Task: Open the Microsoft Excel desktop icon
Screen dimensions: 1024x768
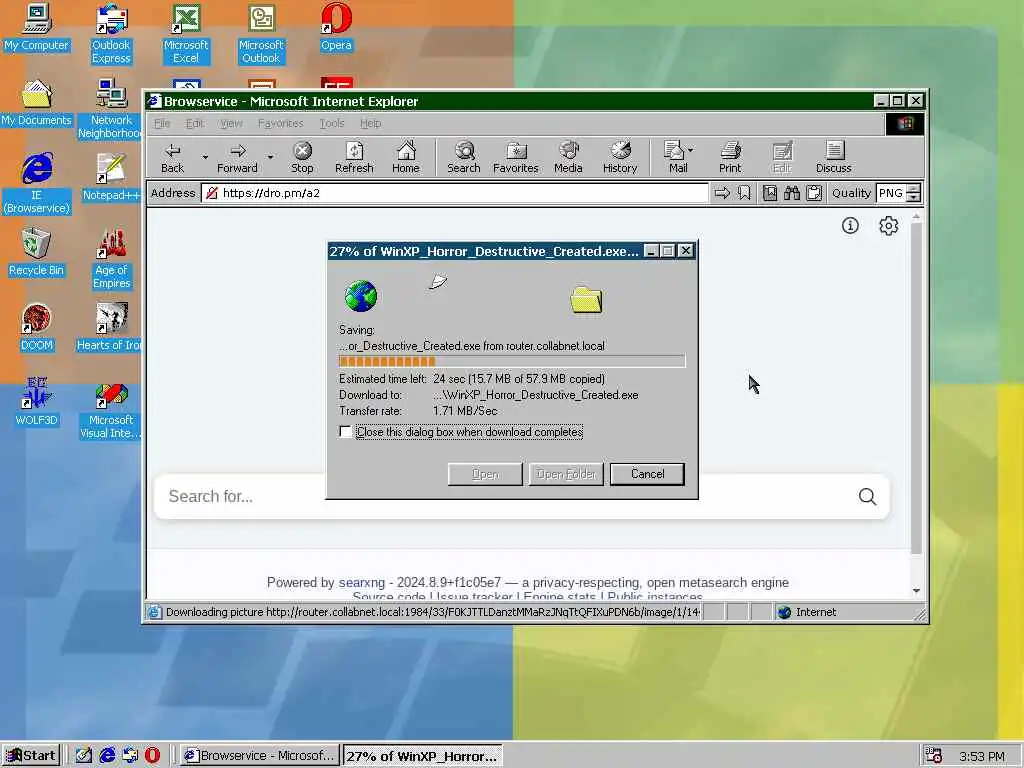Action: (186, 33)
